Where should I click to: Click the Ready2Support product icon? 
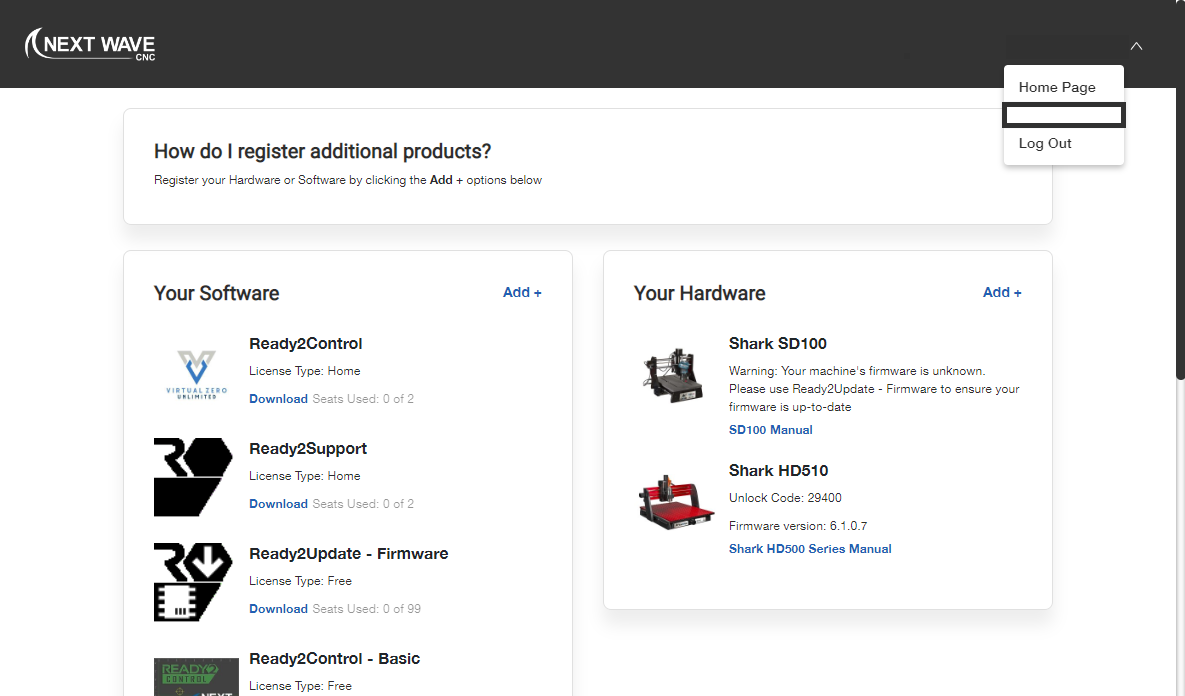coord(192,477)
